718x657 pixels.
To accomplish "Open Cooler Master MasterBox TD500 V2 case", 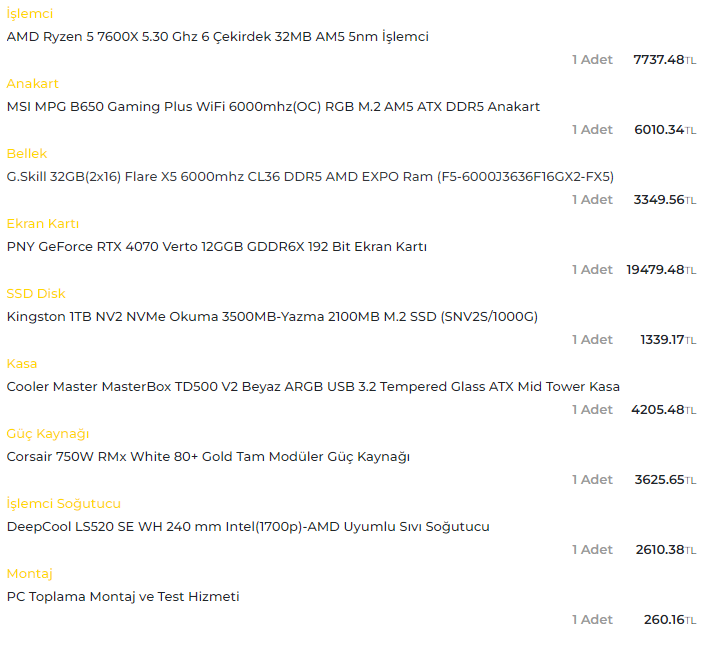I will pos(313,387).
